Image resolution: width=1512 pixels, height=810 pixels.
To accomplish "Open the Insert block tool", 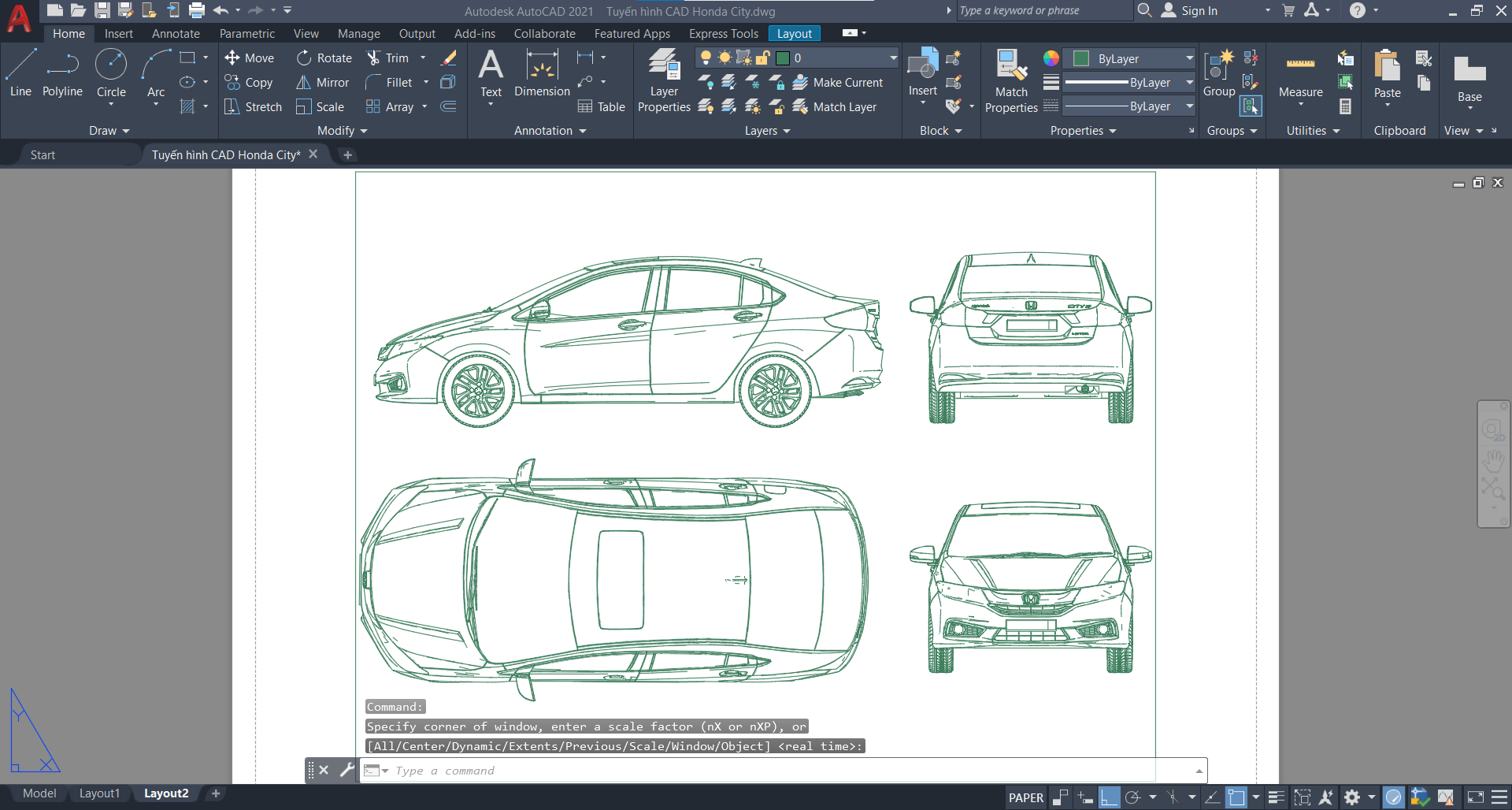I will (922, 73).
